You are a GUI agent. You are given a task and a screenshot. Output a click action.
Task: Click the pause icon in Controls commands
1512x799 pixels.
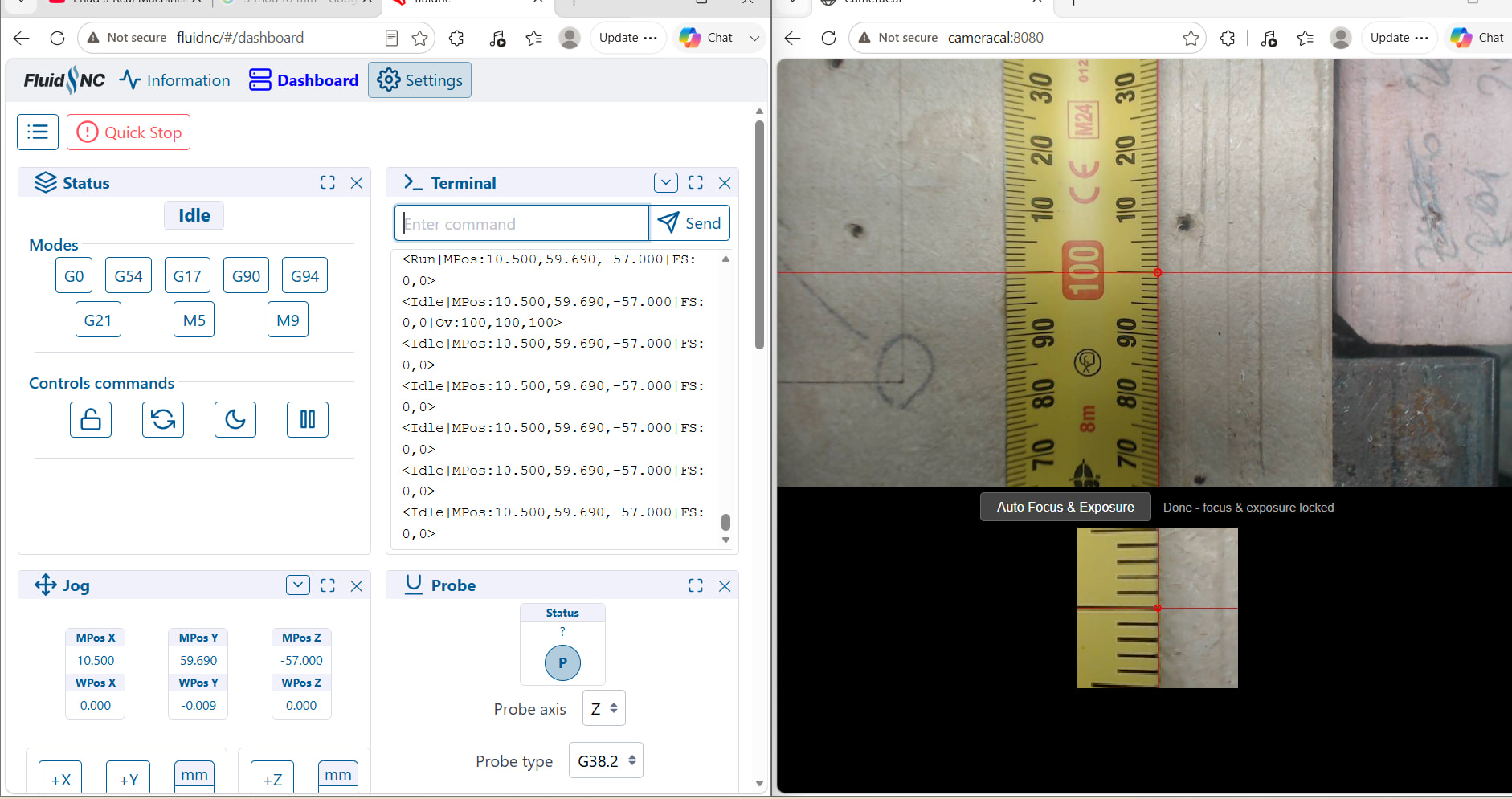pyautogui.click(x=308, y=419)
